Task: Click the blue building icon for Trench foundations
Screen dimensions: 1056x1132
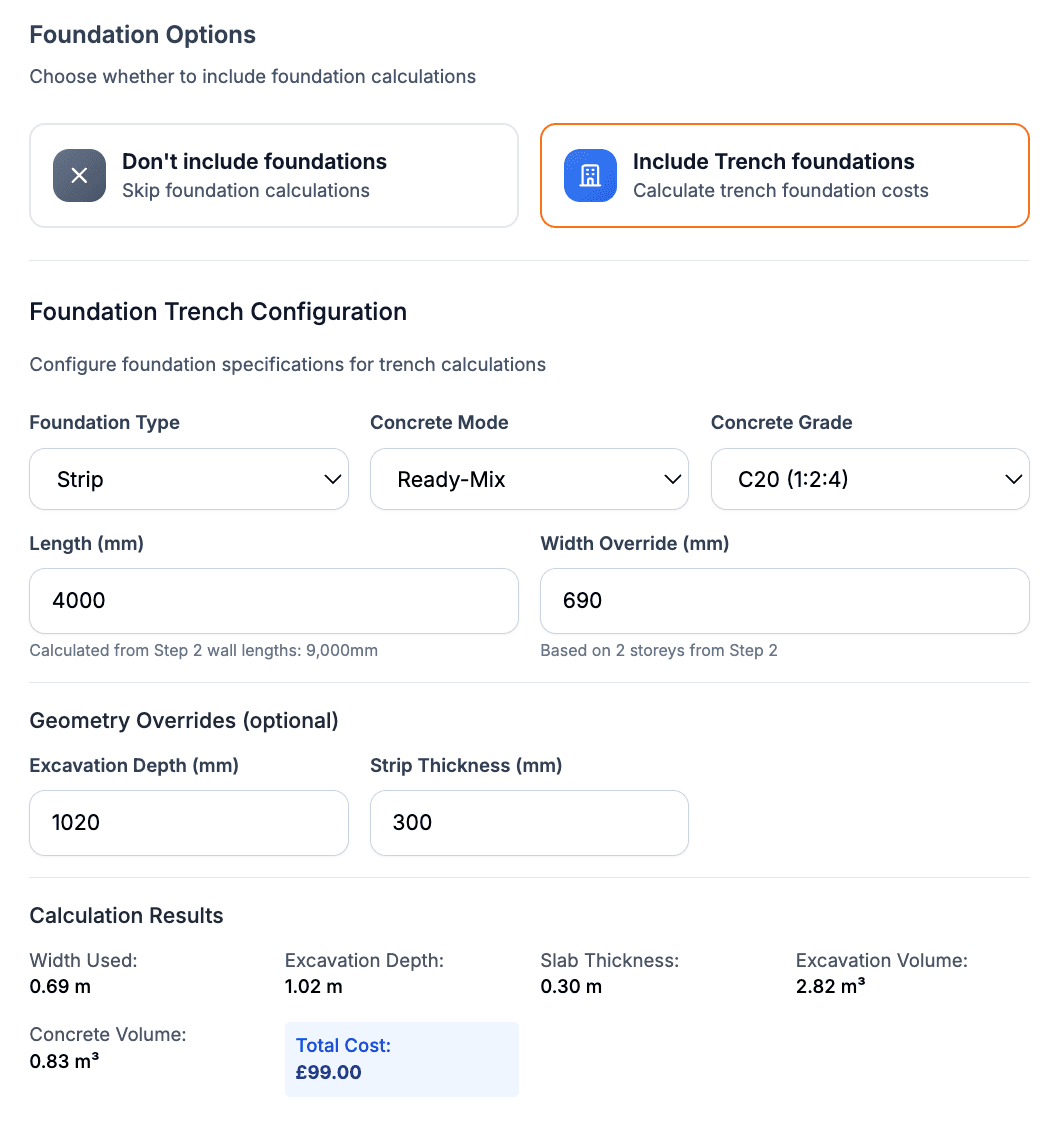Action: (590, 176)
